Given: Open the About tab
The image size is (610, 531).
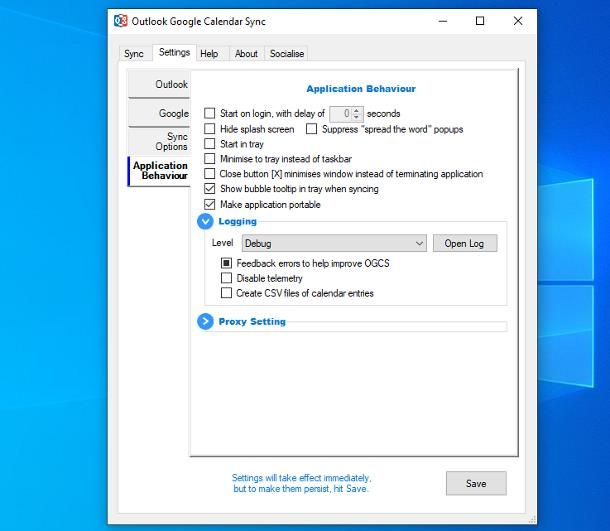Looking at the screenshot, I should click(x=246, y=54).
